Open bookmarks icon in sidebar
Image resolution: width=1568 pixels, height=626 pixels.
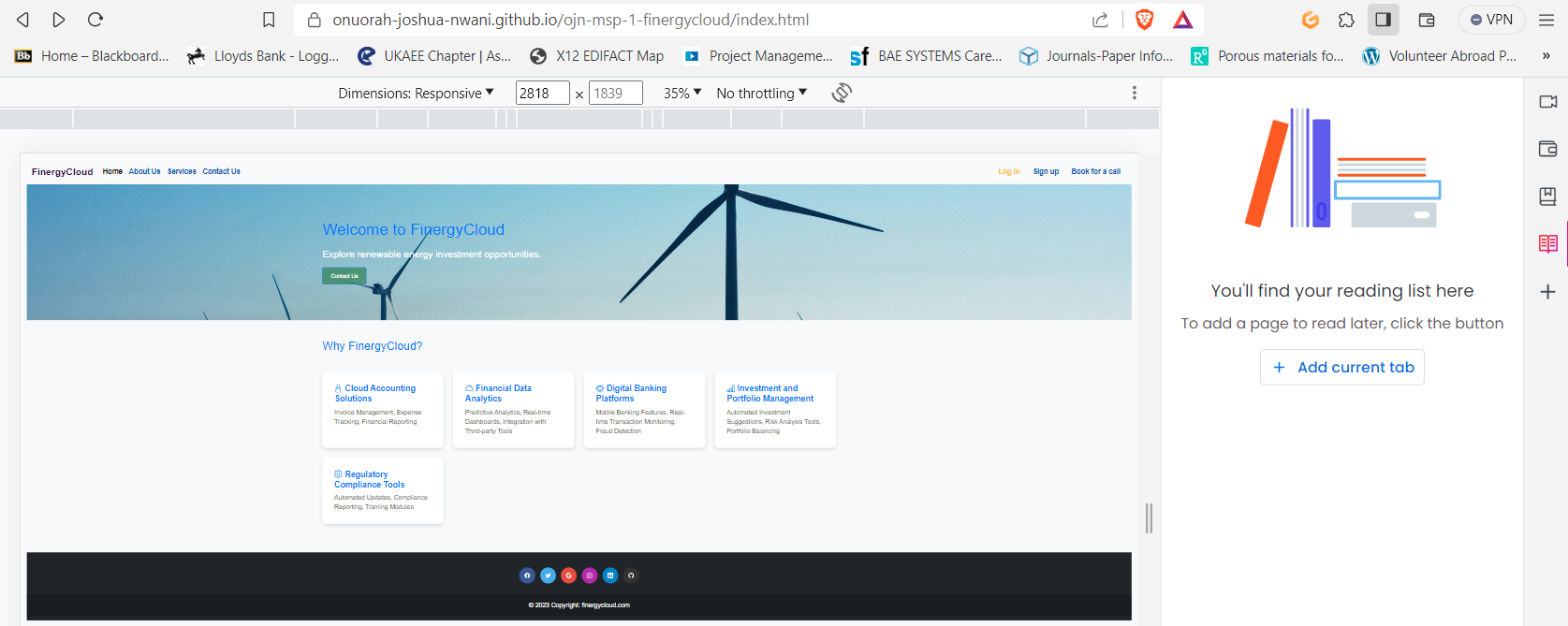point(1548,197)
